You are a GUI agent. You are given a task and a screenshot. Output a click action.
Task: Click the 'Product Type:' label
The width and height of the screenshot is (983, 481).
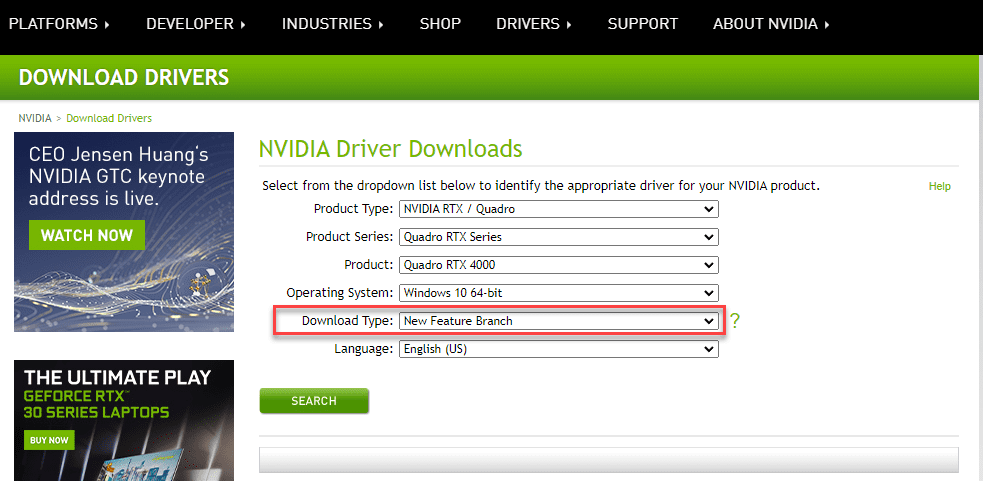[x=354, y=209]
